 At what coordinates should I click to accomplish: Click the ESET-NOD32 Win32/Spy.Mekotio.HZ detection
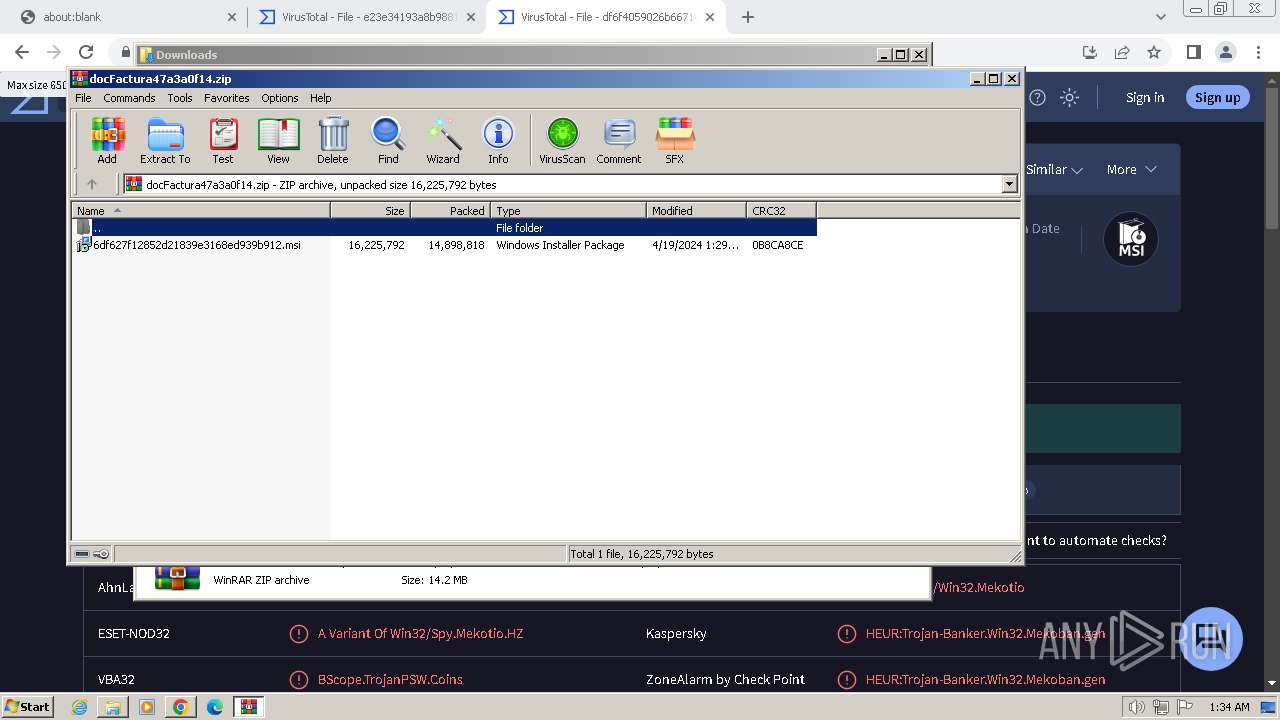[420, 633]
